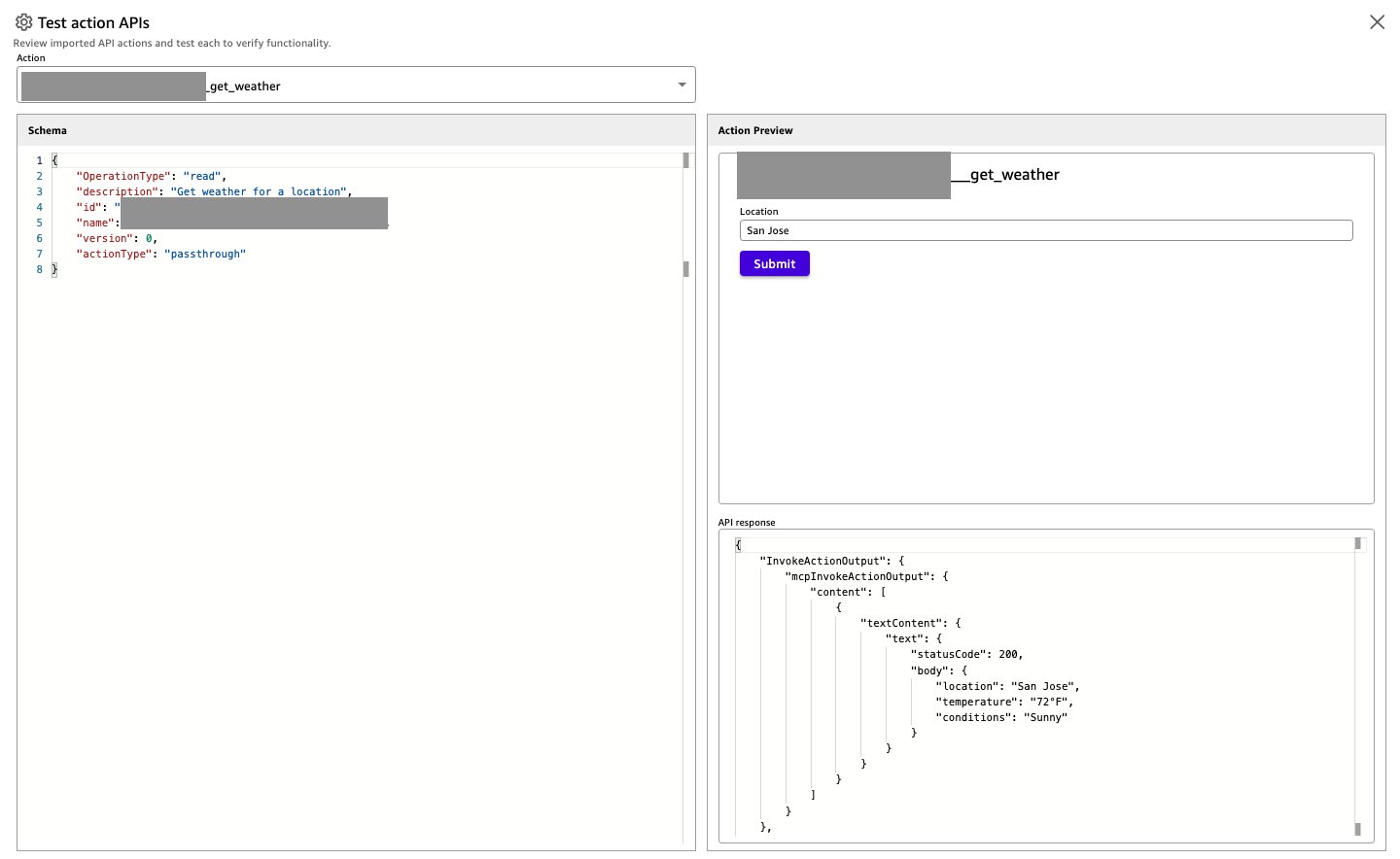Open the Action selector showing get_weather

click(356, 86)
